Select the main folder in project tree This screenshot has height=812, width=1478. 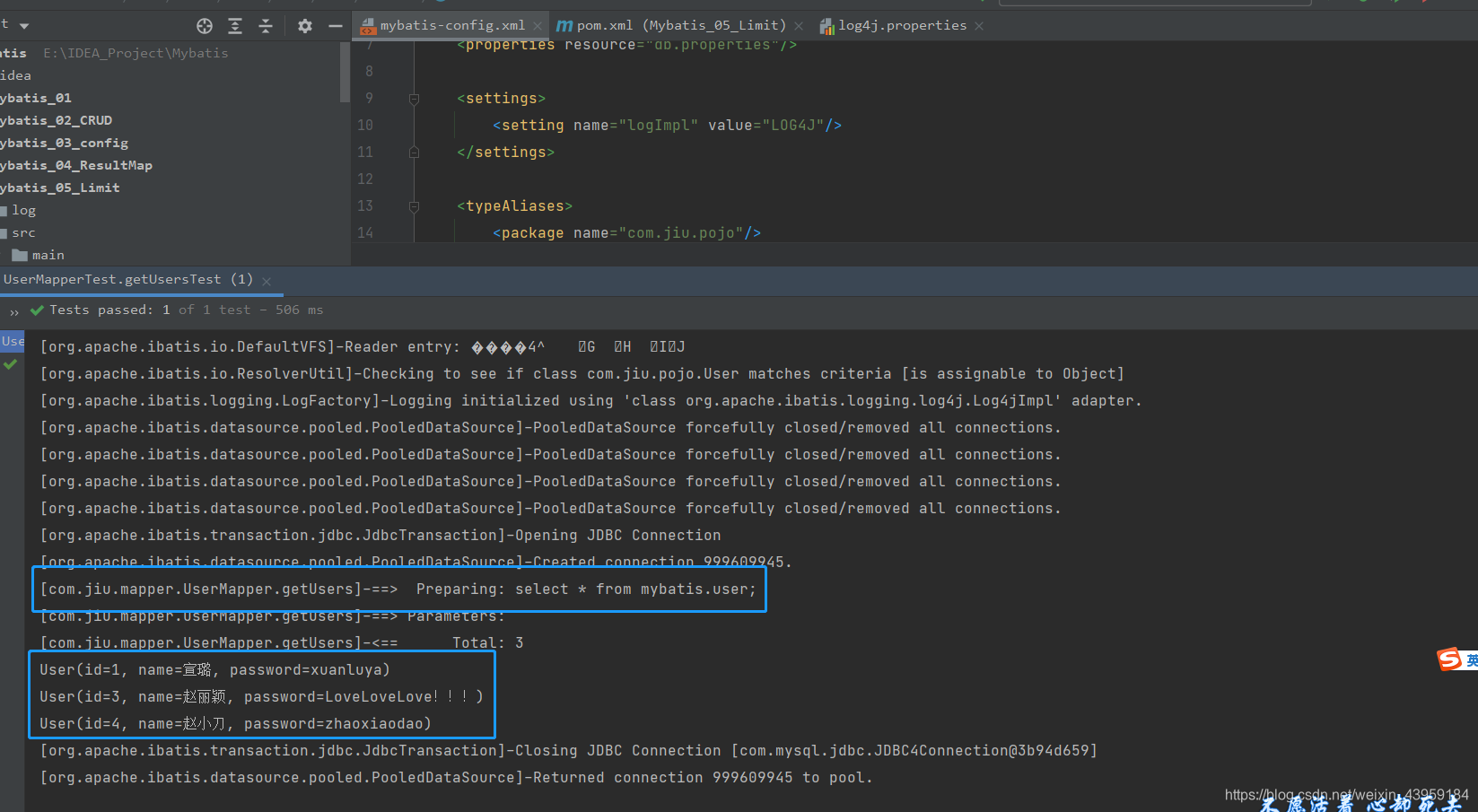(x=39, y=255)
